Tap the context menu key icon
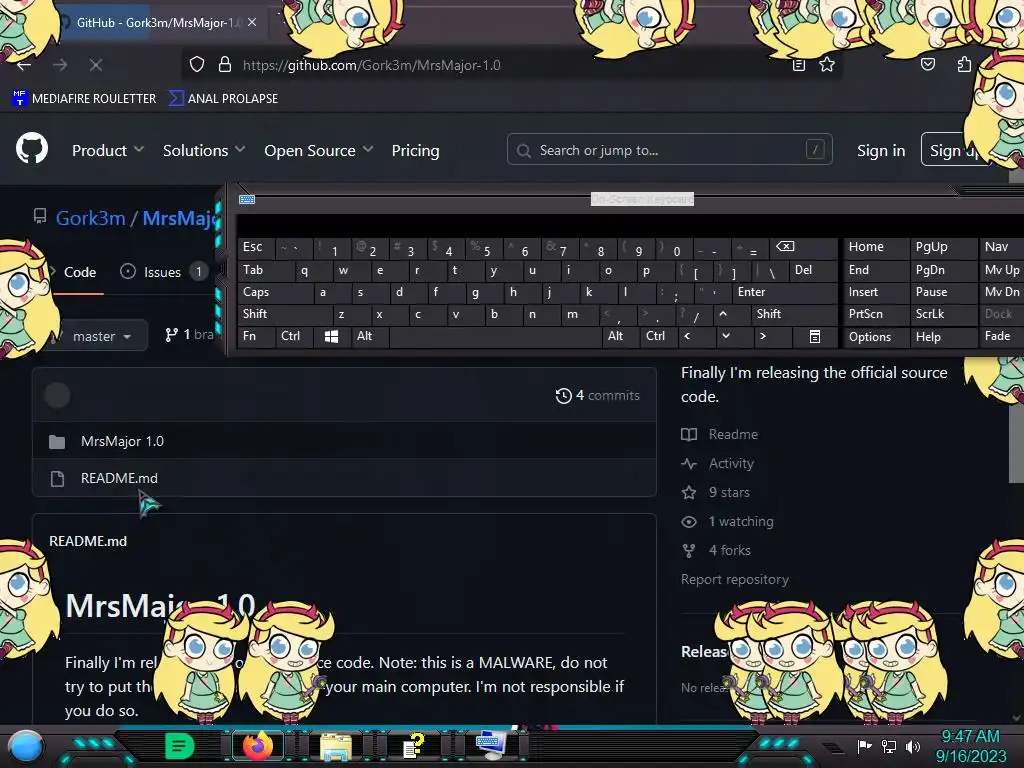This screenshot has height=768, width=1024. click(x=815, y=336)
